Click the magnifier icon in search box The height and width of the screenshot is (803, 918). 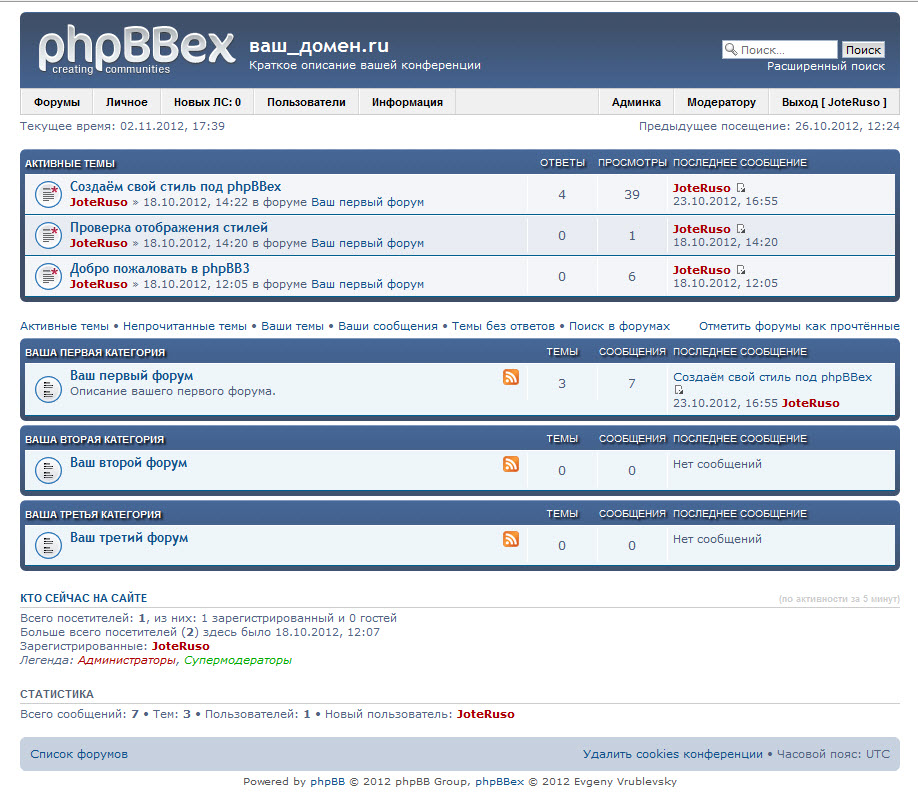tap(731, 50)
